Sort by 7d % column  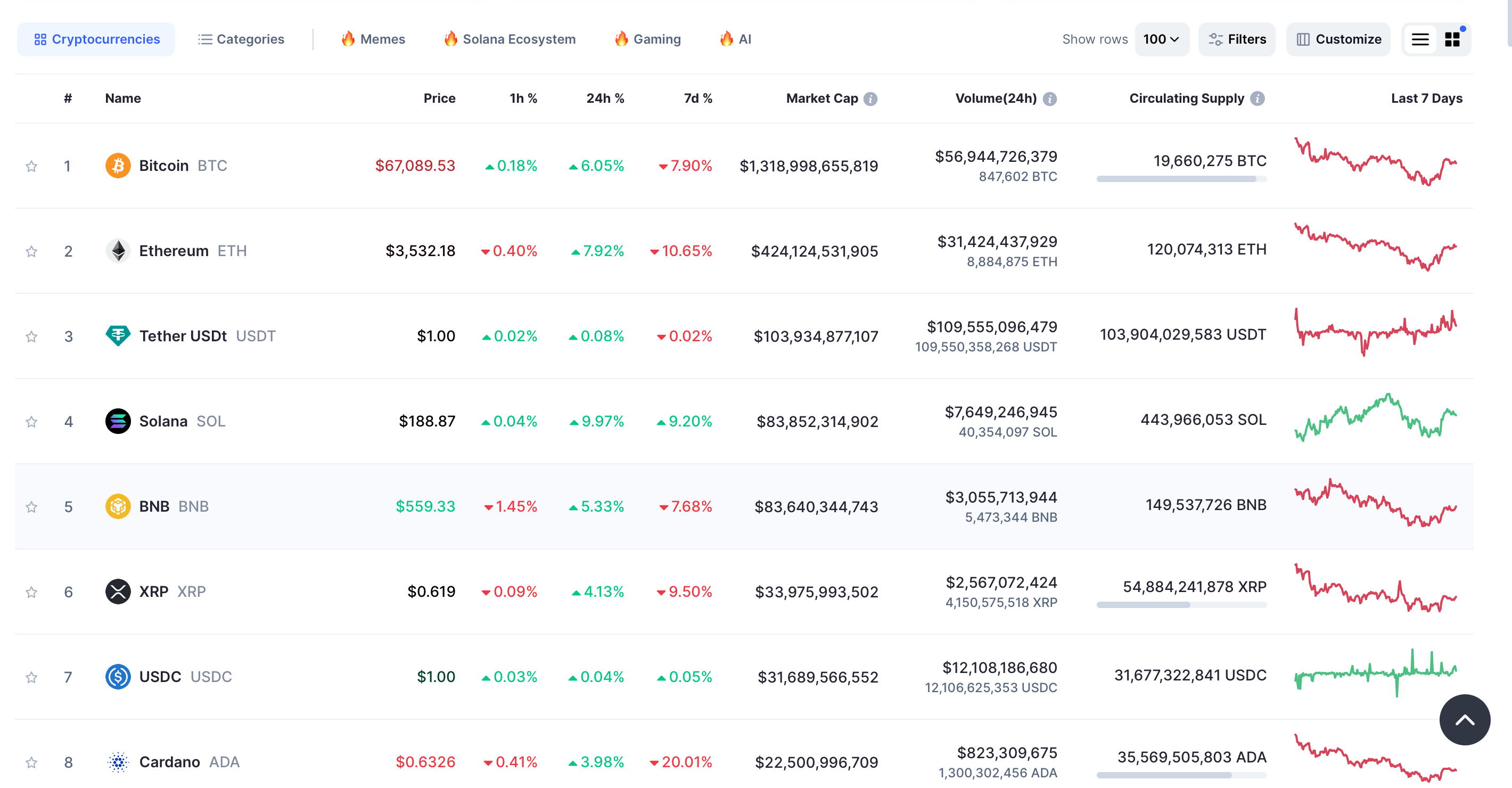point(698,98)
